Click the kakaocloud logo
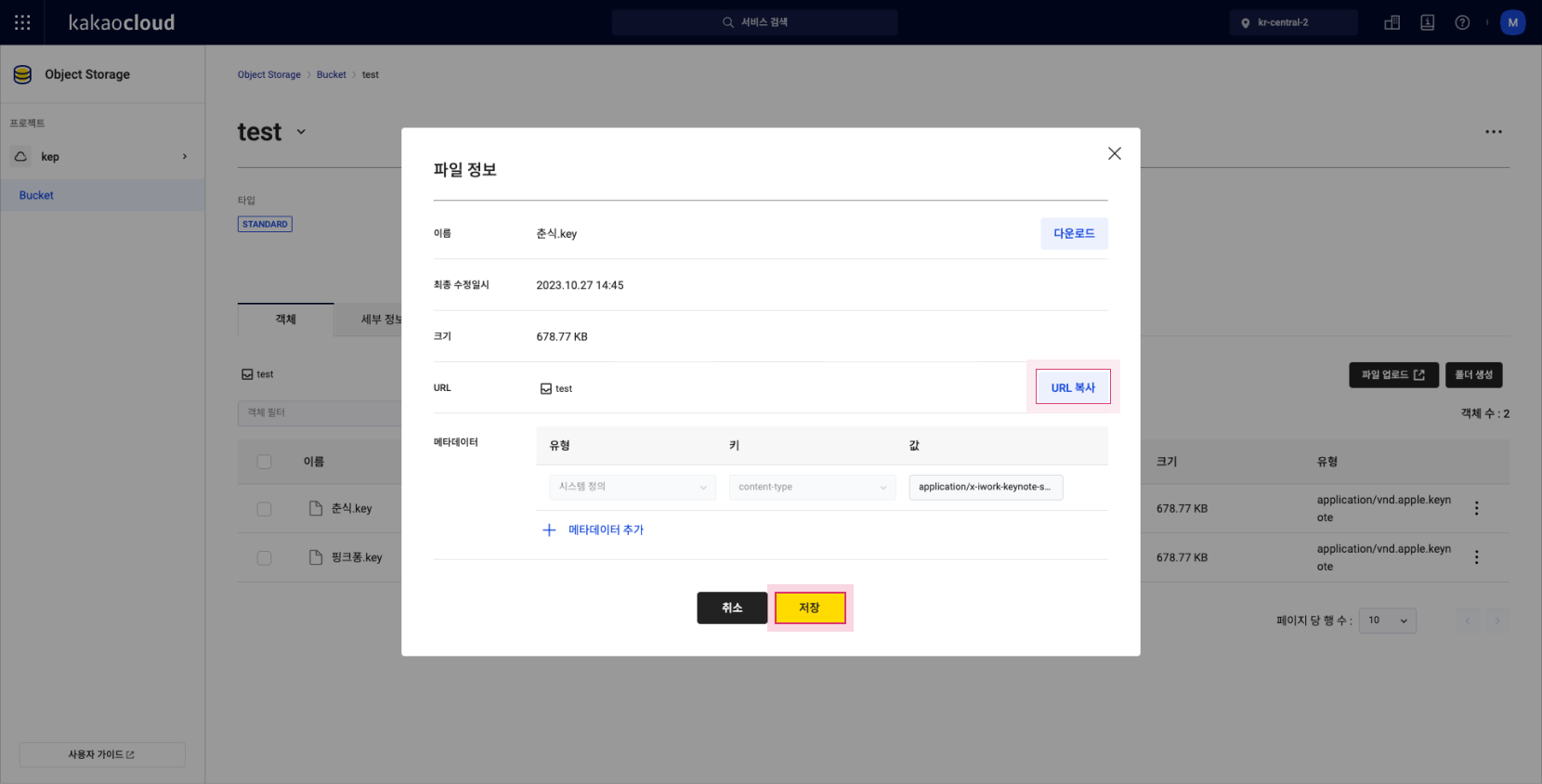1542x784 pixels. pos(122,22)
